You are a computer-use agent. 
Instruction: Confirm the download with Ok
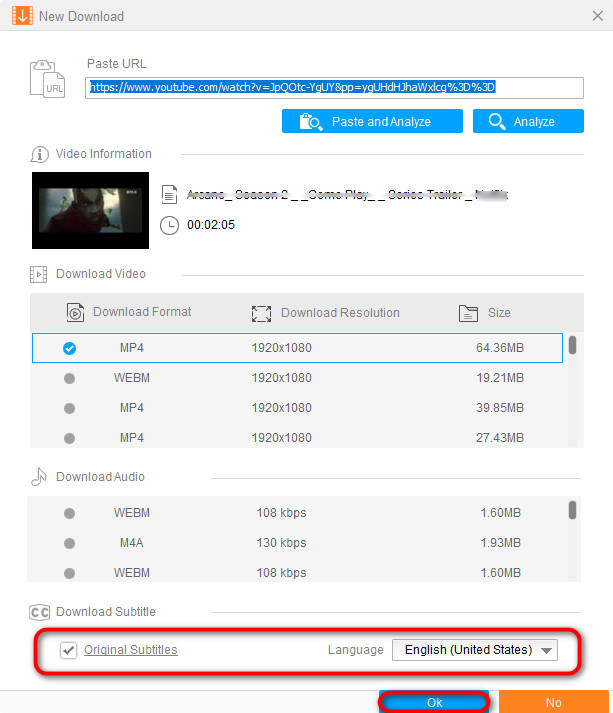pyautogui.click(x=434, y=702)
